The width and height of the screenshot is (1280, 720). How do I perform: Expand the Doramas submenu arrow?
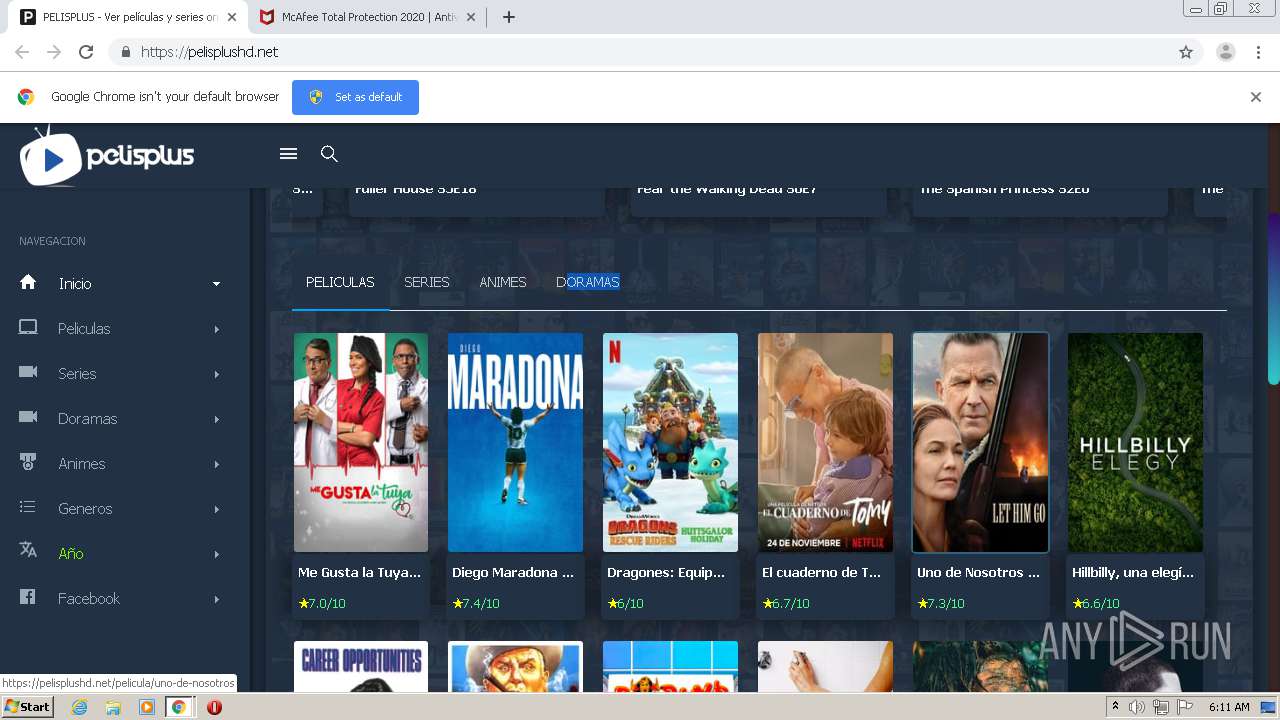pyautogui.click(x=216, y=419)
